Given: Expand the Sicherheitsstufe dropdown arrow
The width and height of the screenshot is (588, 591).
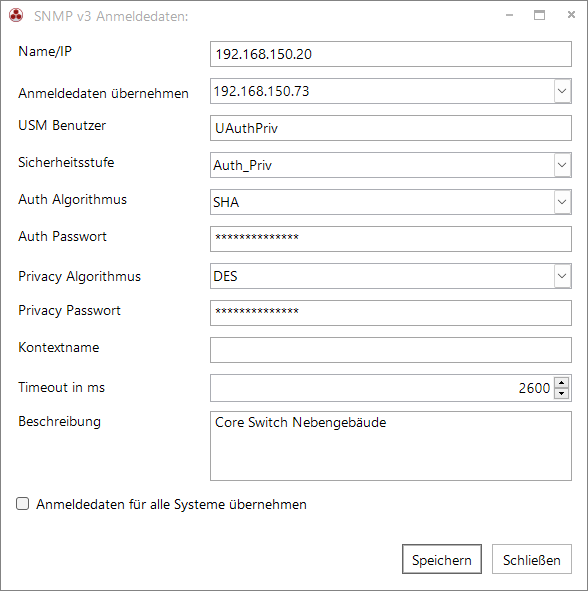Looking at the screenshot, I should [x=562, y=165].
